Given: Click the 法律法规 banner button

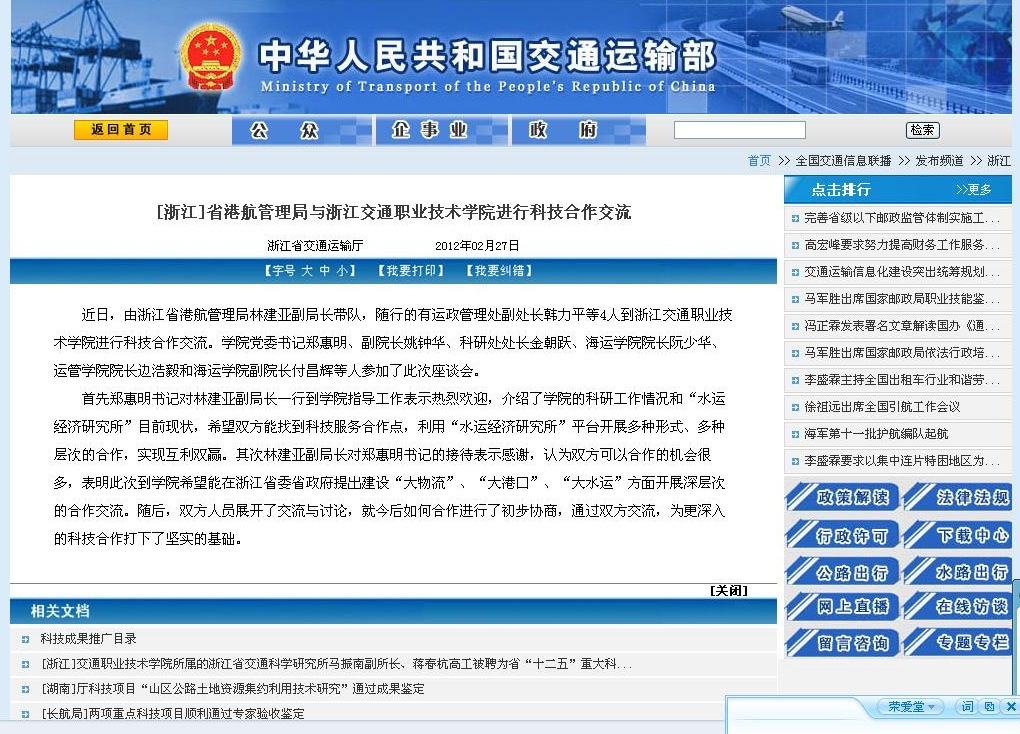Looking at the screenshot, I should (957, 497).
